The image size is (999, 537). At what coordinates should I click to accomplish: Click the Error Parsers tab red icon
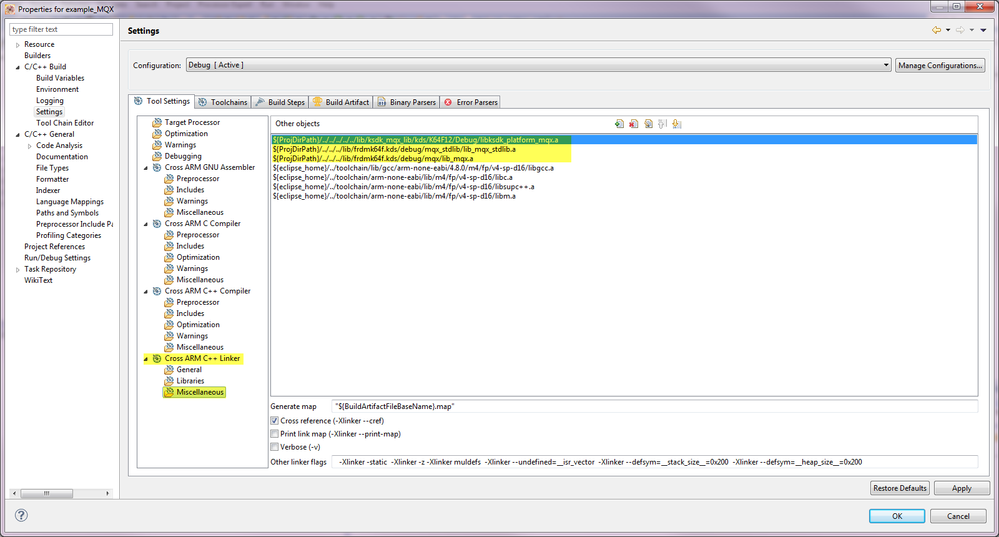448,102
